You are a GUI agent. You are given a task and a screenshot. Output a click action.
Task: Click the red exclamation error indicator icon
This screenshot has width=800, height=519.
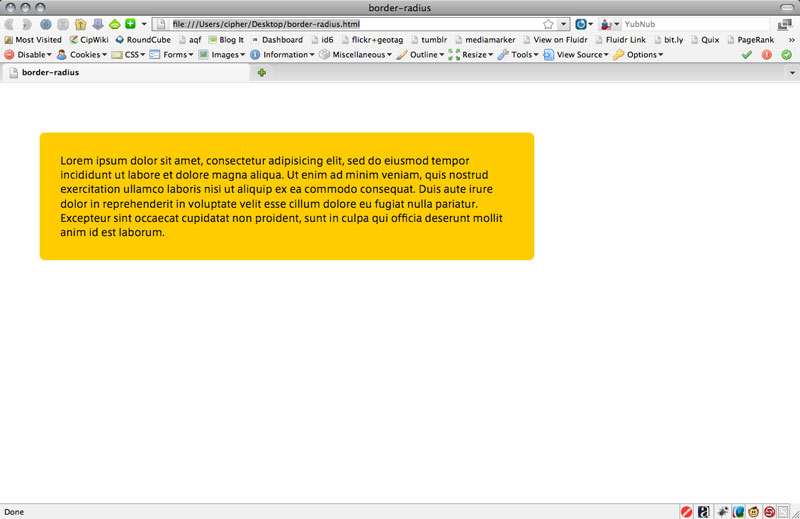click(x=767, y=55)
